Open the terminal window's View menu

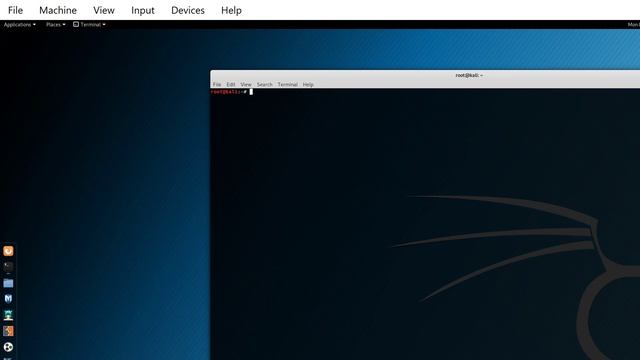246,84
